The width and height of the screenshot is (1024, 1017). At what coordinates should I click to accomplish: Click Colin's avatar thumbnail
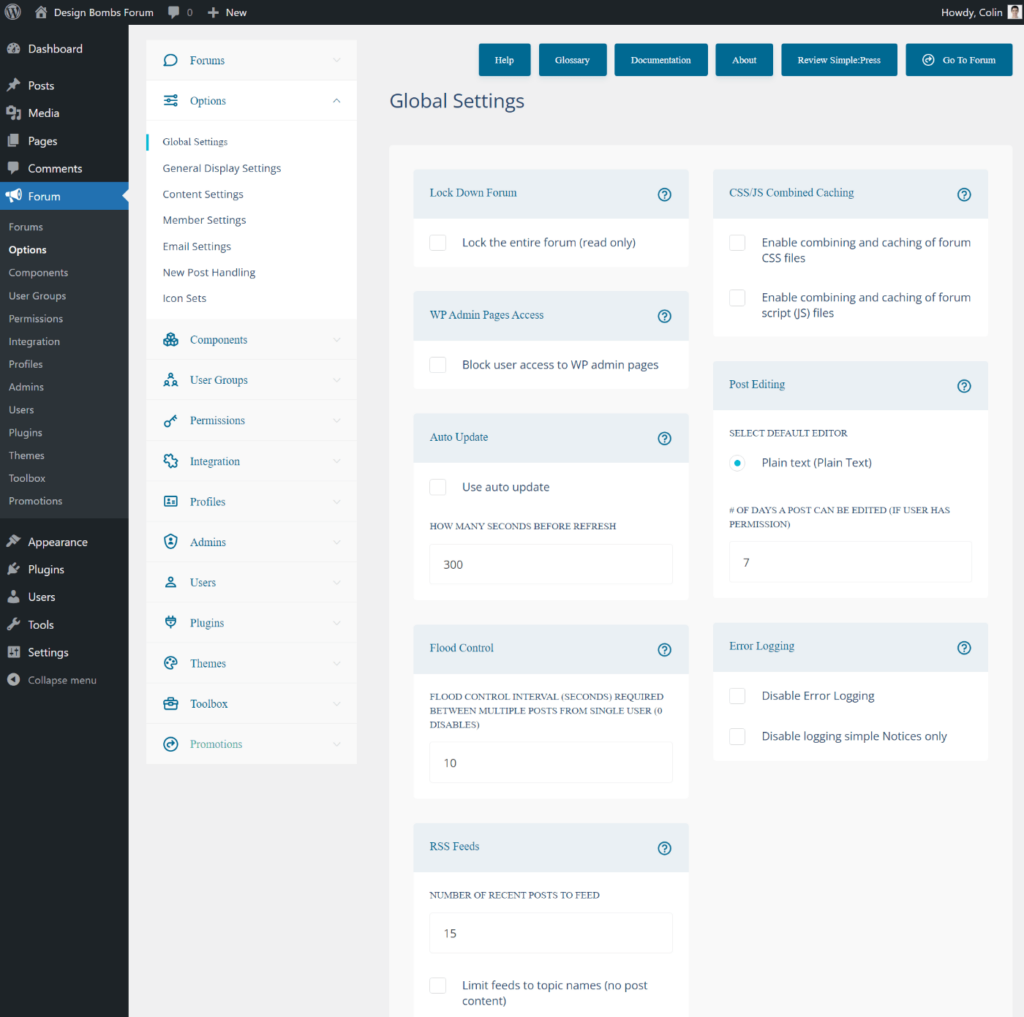click(1015, 12)
